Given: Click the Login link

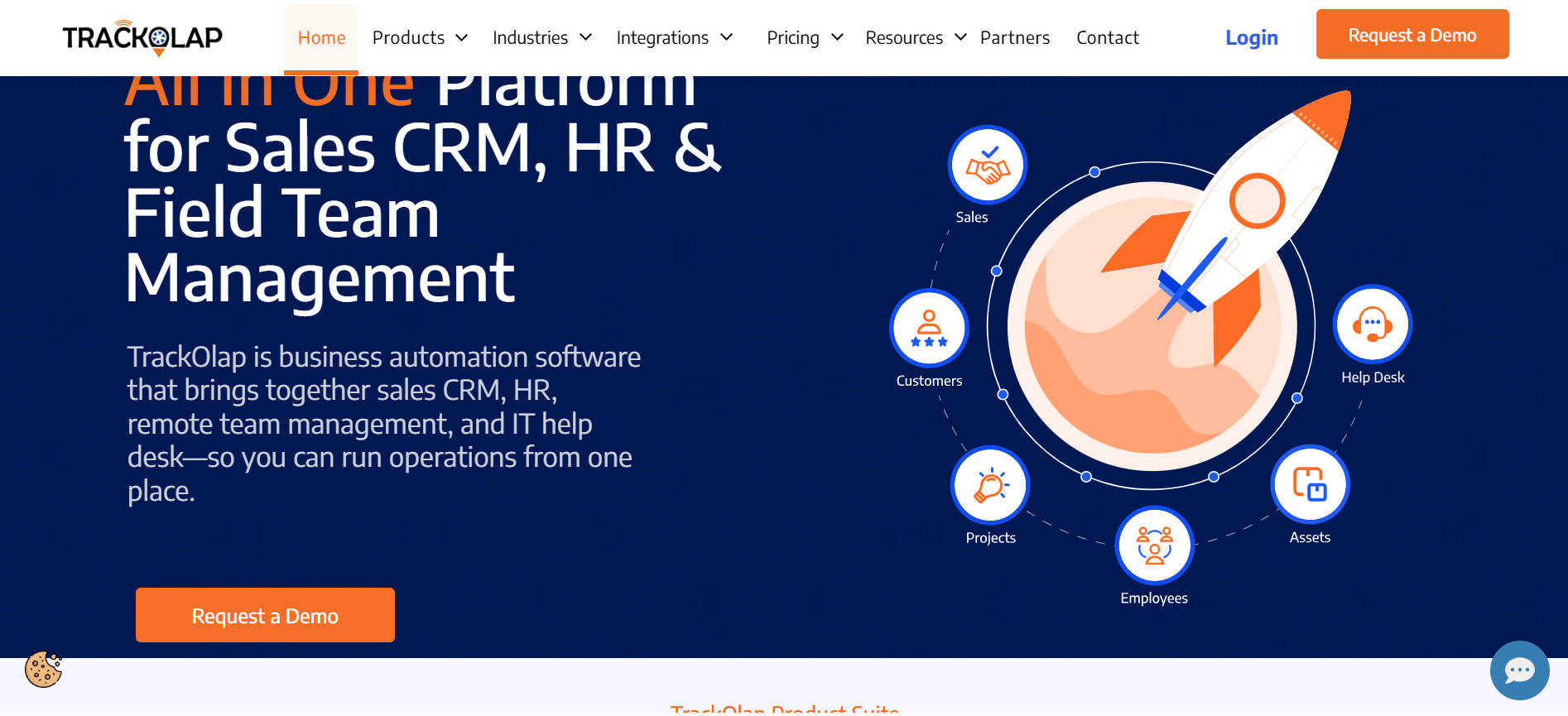Looking at the screenshot, I should pos(1252,38).
